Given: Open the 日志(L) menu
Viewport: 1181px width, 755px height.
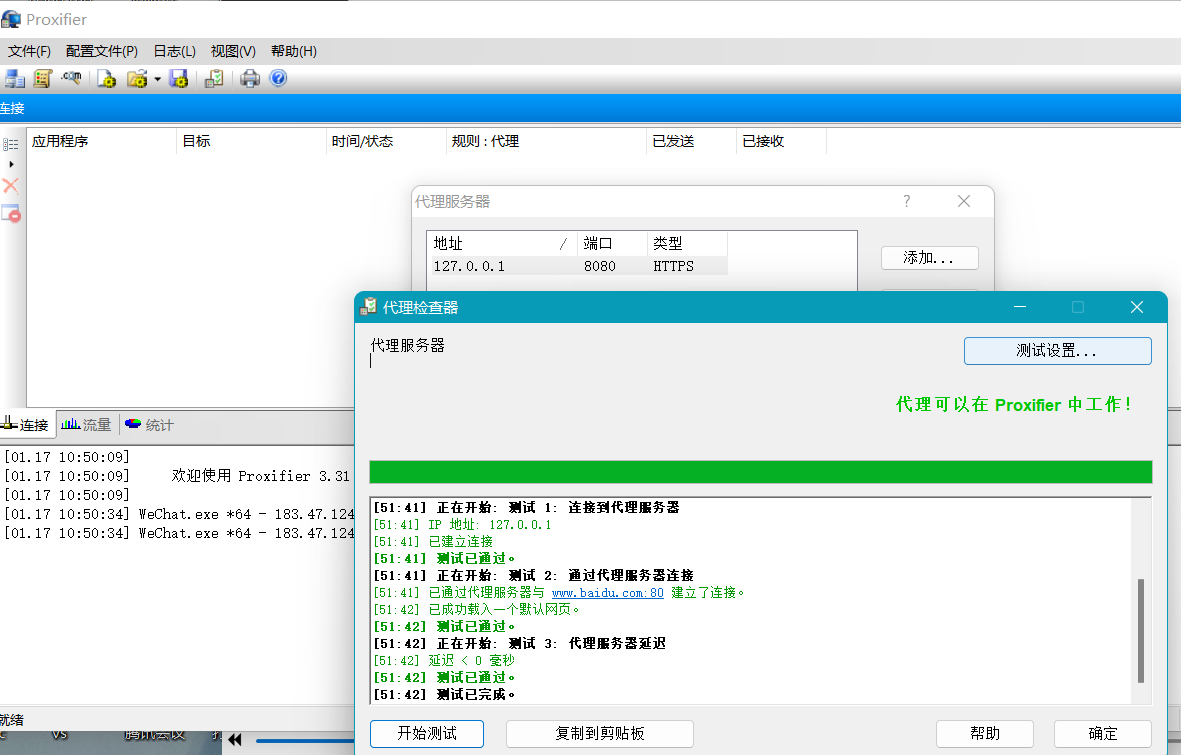Looking at the screenshot, I should tap(175, 51).
